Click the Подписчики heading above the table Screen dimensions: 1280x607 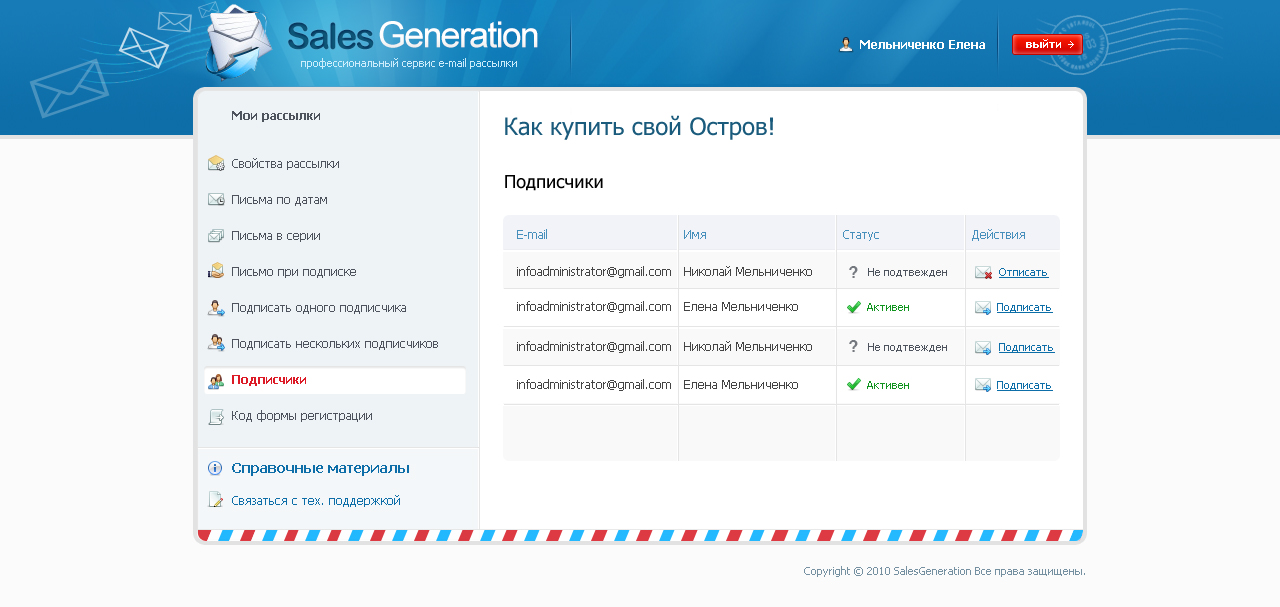553,182
